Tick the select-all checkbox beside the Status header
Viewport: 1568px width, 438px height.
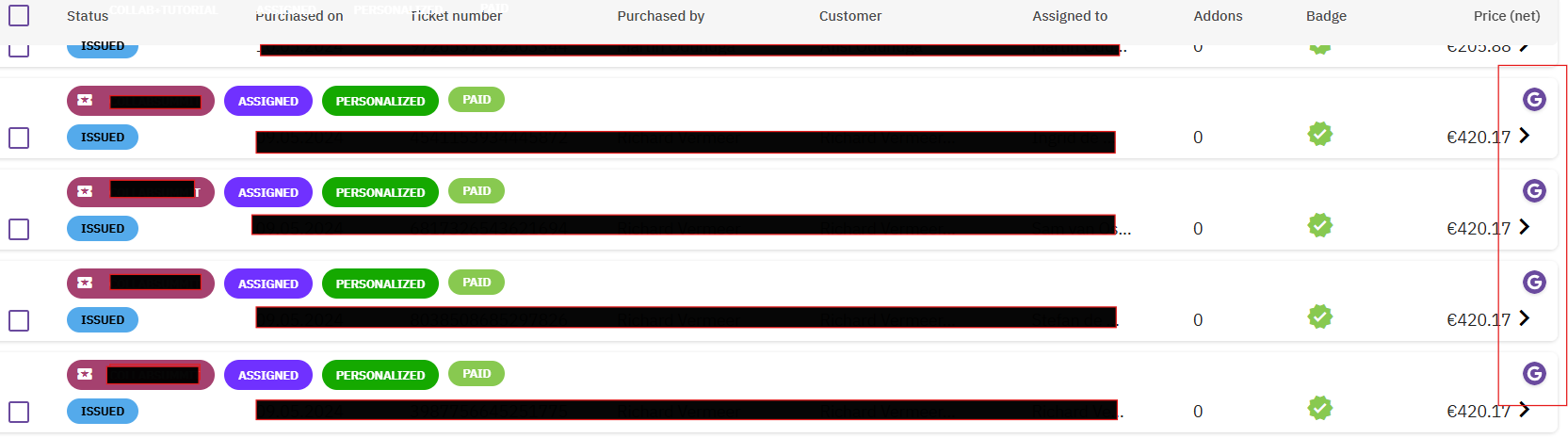point(19,15)
